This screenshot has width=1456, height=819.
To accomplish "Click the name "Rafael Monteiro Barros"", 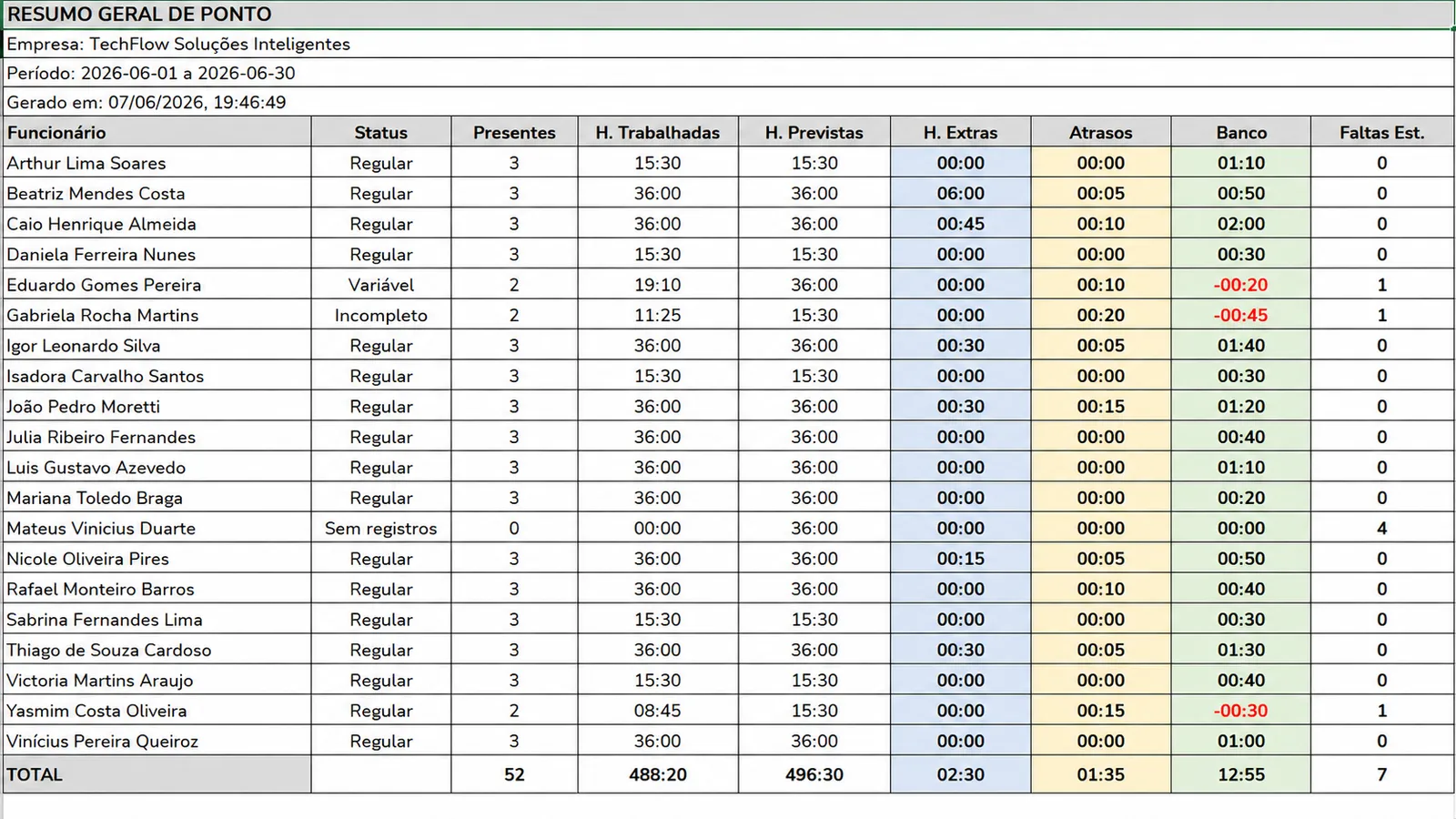I will pos(100,590).
